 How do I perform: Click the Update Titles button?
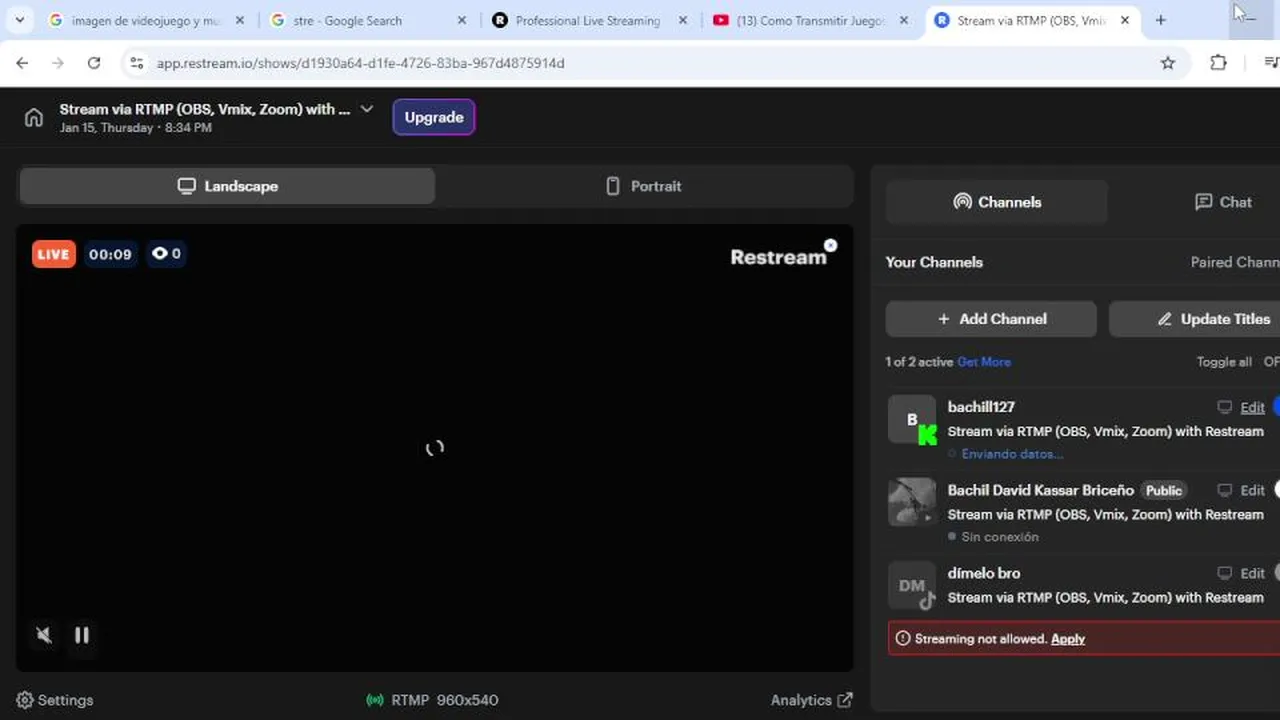[1194, 319]
